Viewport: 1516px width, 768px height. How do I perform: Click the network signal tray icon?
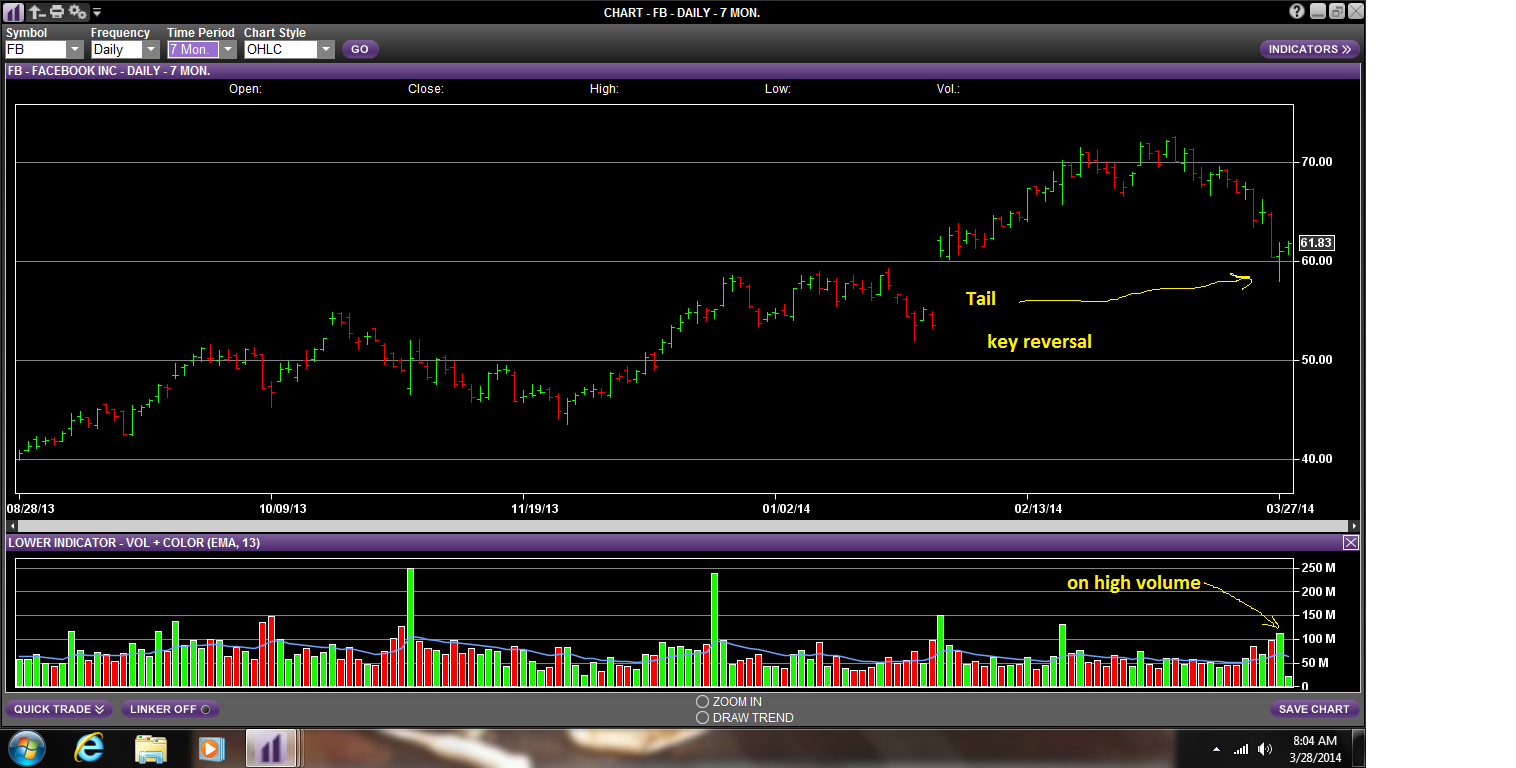pyautogui.click(x=1241, y=749)
